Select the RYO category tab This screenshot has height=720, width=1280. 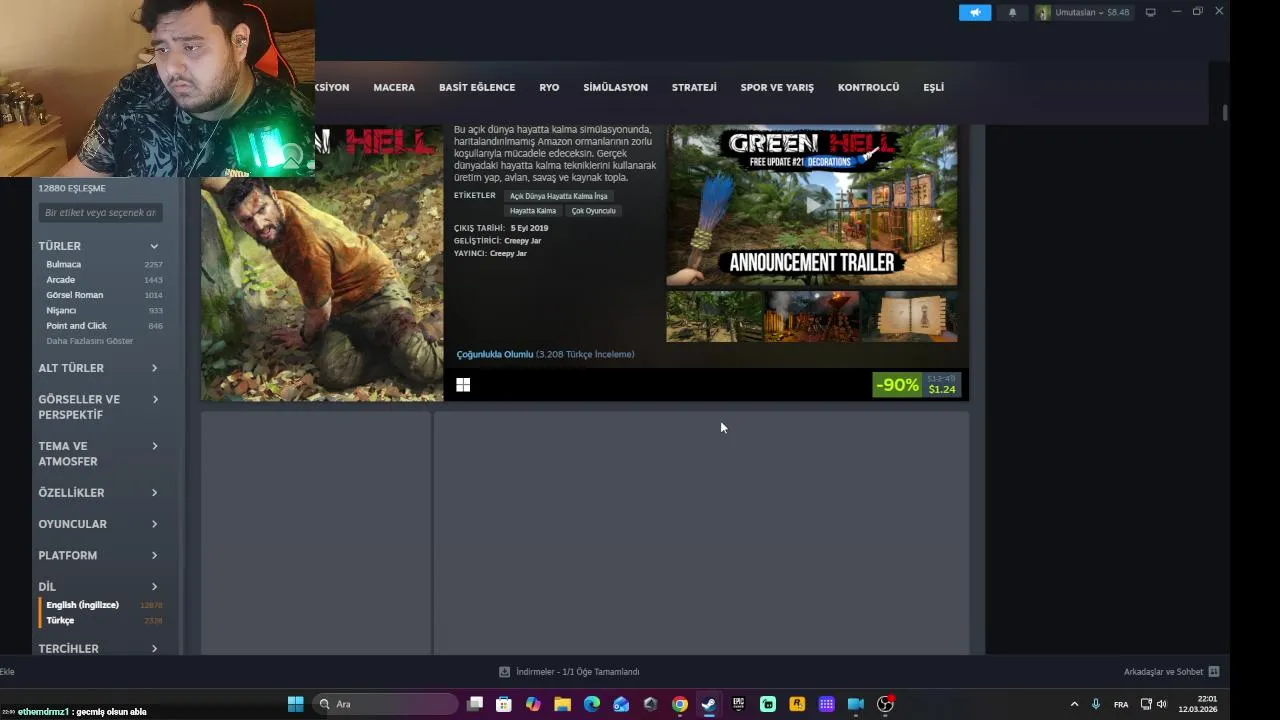point(549,87)
